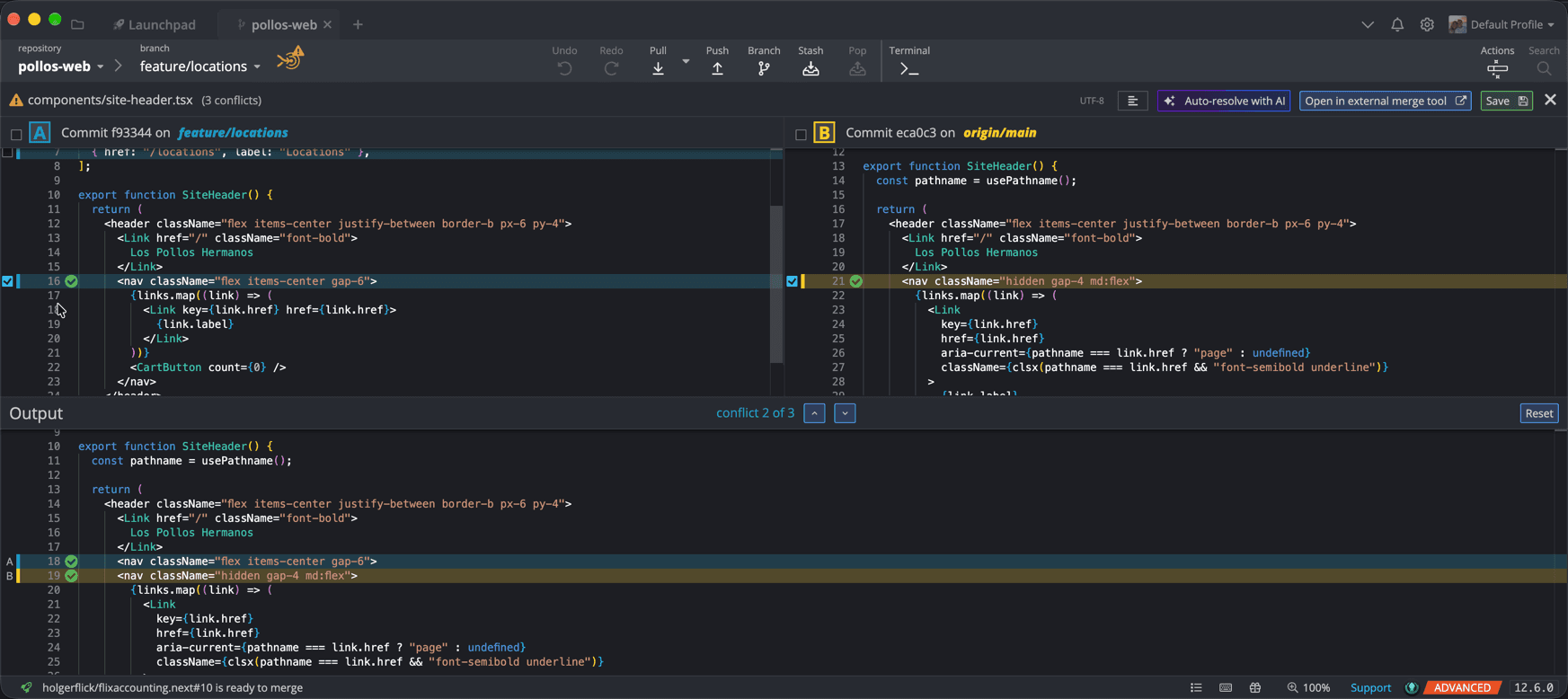Expand the tab list chevron at top right
The width and height of the screenshot is (1568, 699).
click(1368, 24)
